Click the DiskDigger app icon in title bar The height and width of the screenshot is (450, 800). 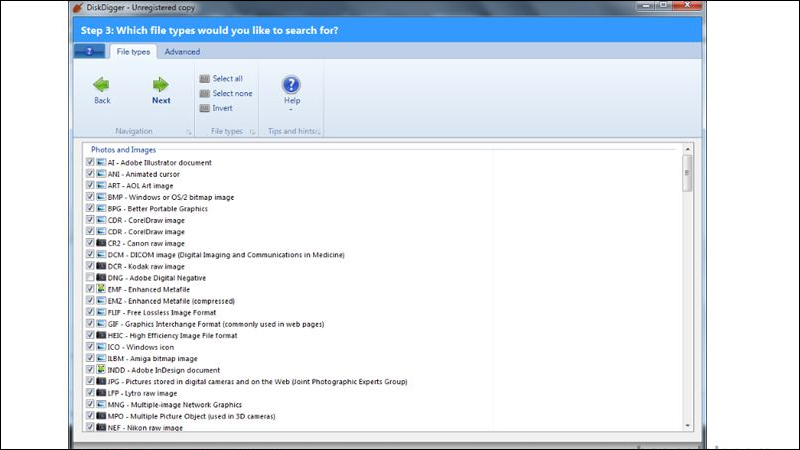pos(78,7)
